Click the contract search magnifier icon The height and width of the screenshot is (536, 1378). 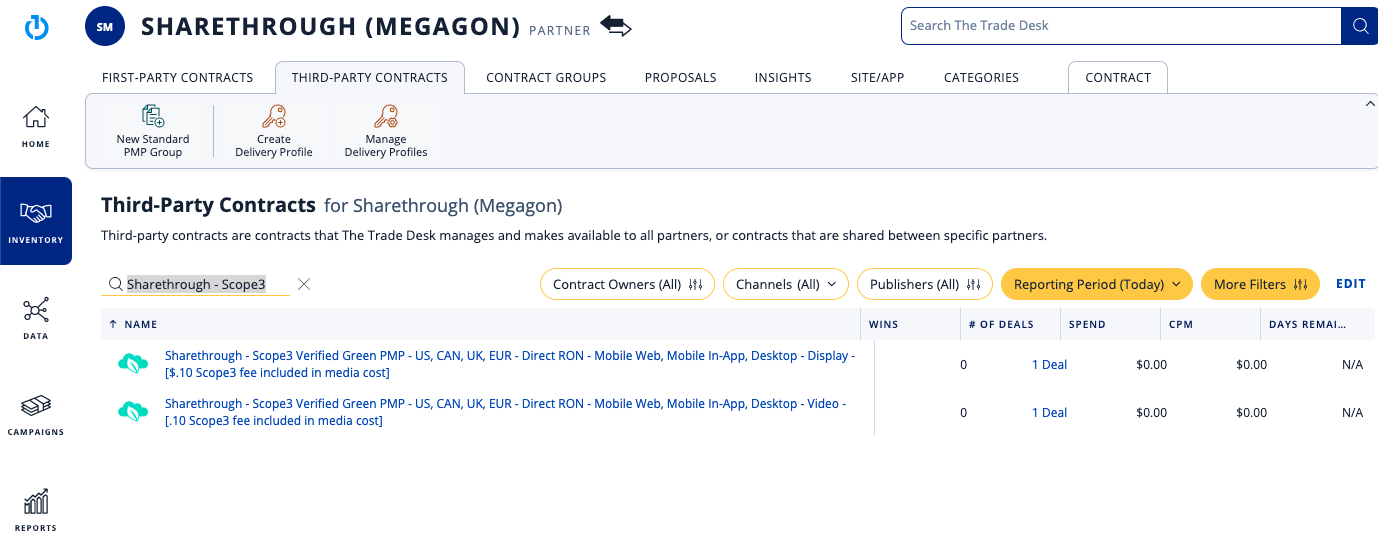116,284
